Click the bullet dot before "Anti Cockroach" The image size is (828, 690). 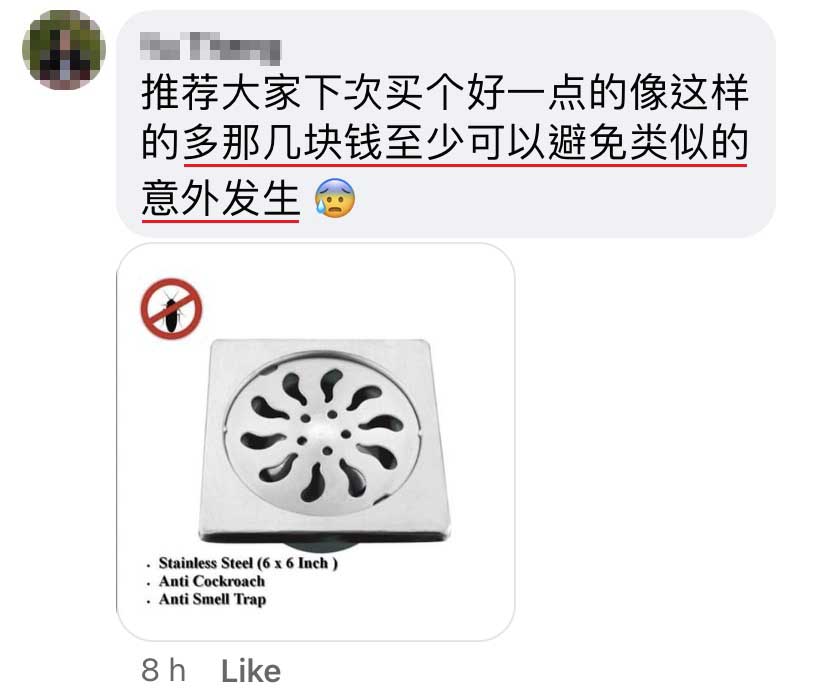tap(148, 584)
